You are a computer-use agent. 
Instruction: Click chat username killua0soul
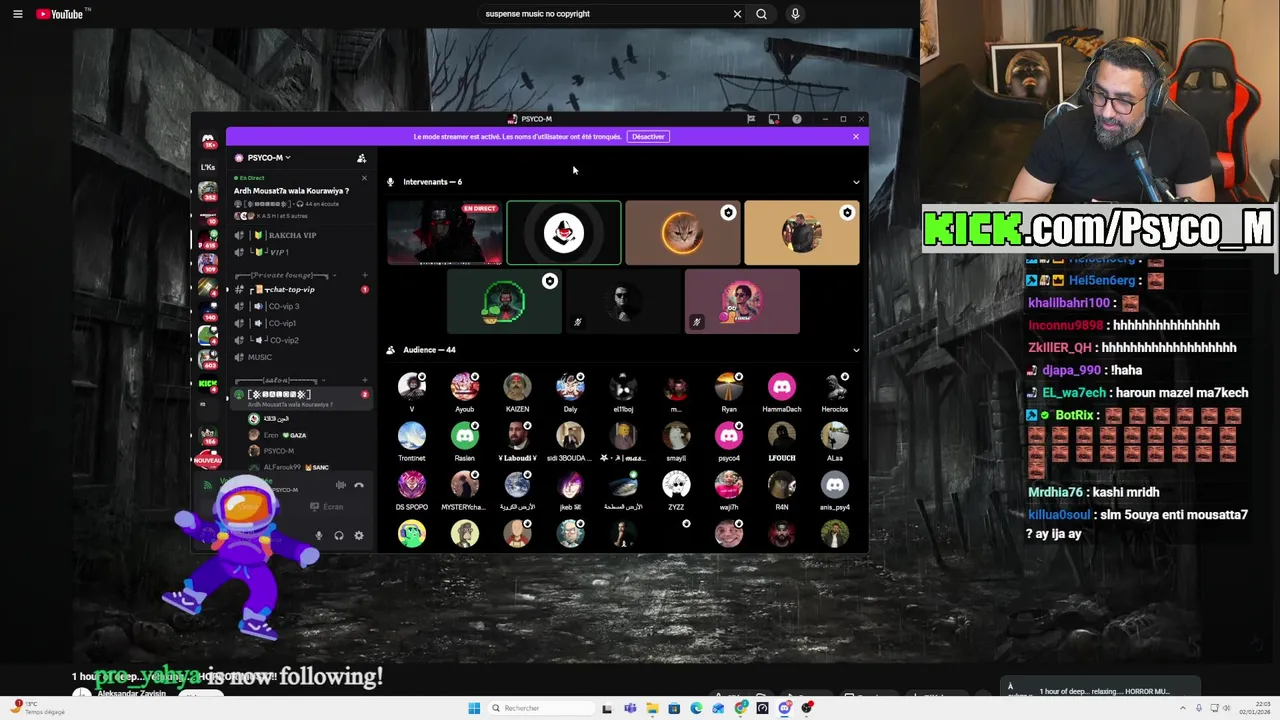coord(1059,515)
